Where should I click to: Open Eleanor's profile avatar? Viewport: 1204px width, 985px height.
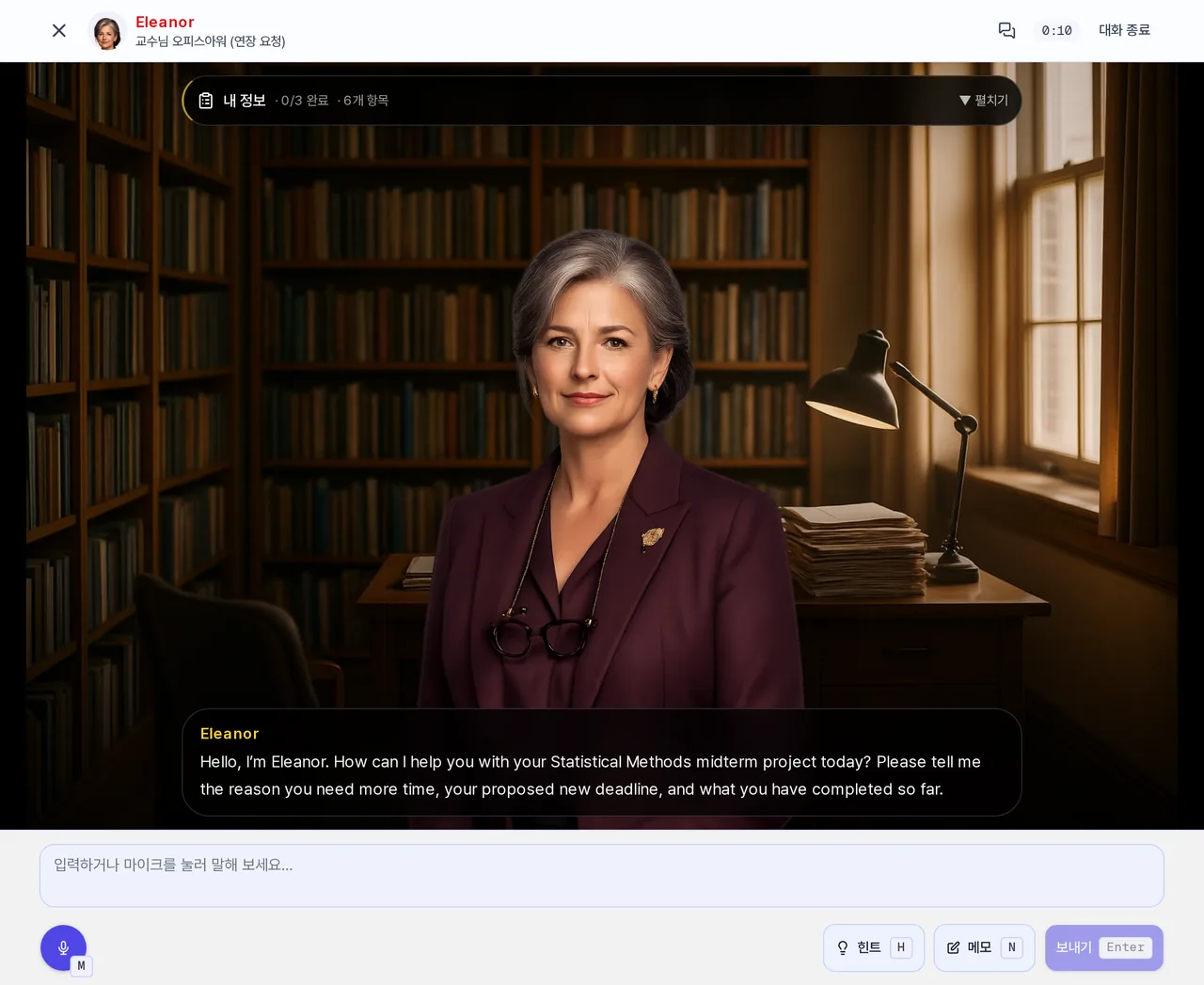107,31
